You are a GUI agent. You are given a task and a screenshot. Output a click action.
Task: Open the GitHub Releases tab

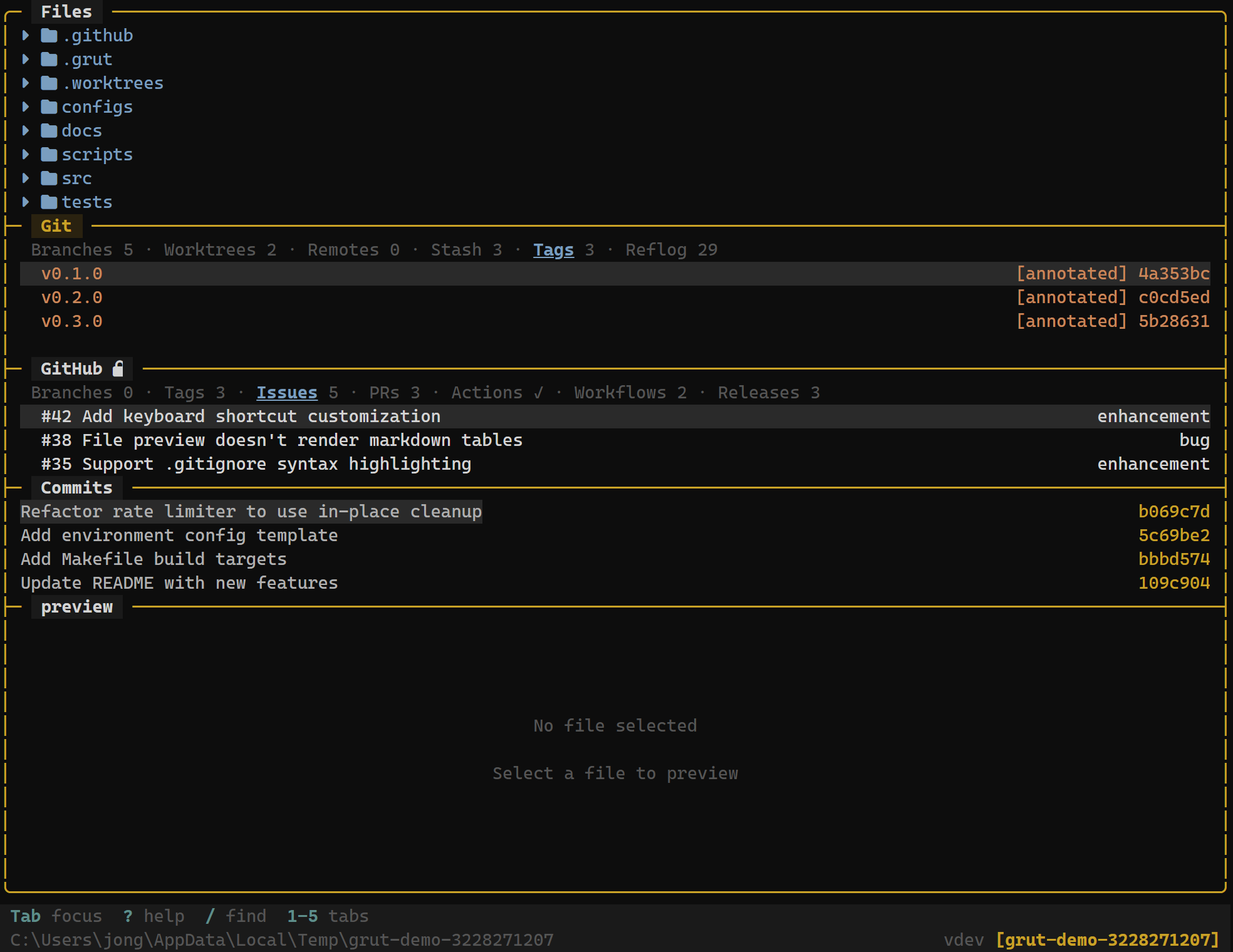click(769, 393)
